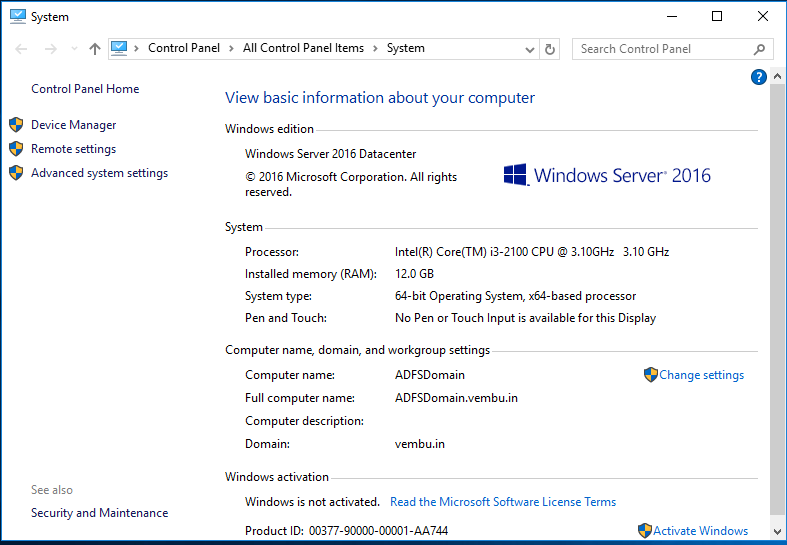Click the shield icon next to Activate Windows
This screenshot has width=787, height=545.
tap(644, 530)
